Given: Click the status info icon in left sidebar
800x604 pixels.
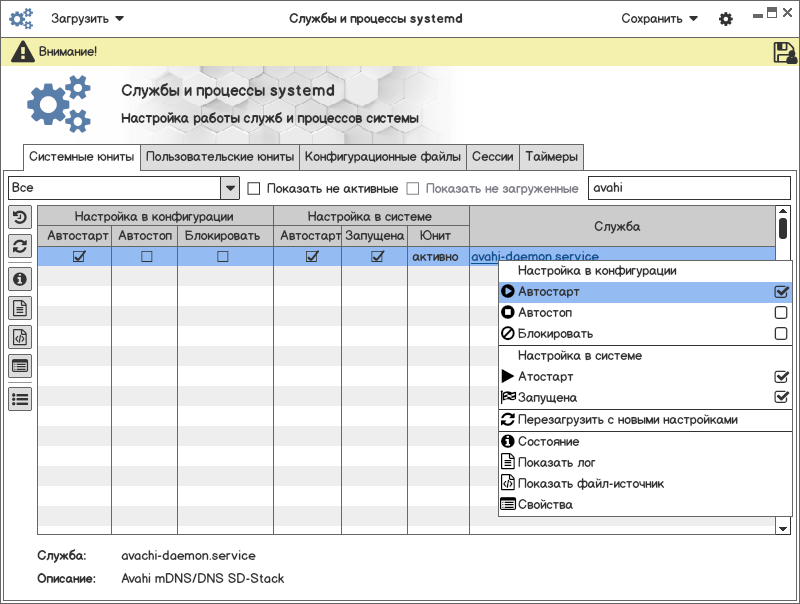Looking at the screenshot, I should (x=20, y=278).
